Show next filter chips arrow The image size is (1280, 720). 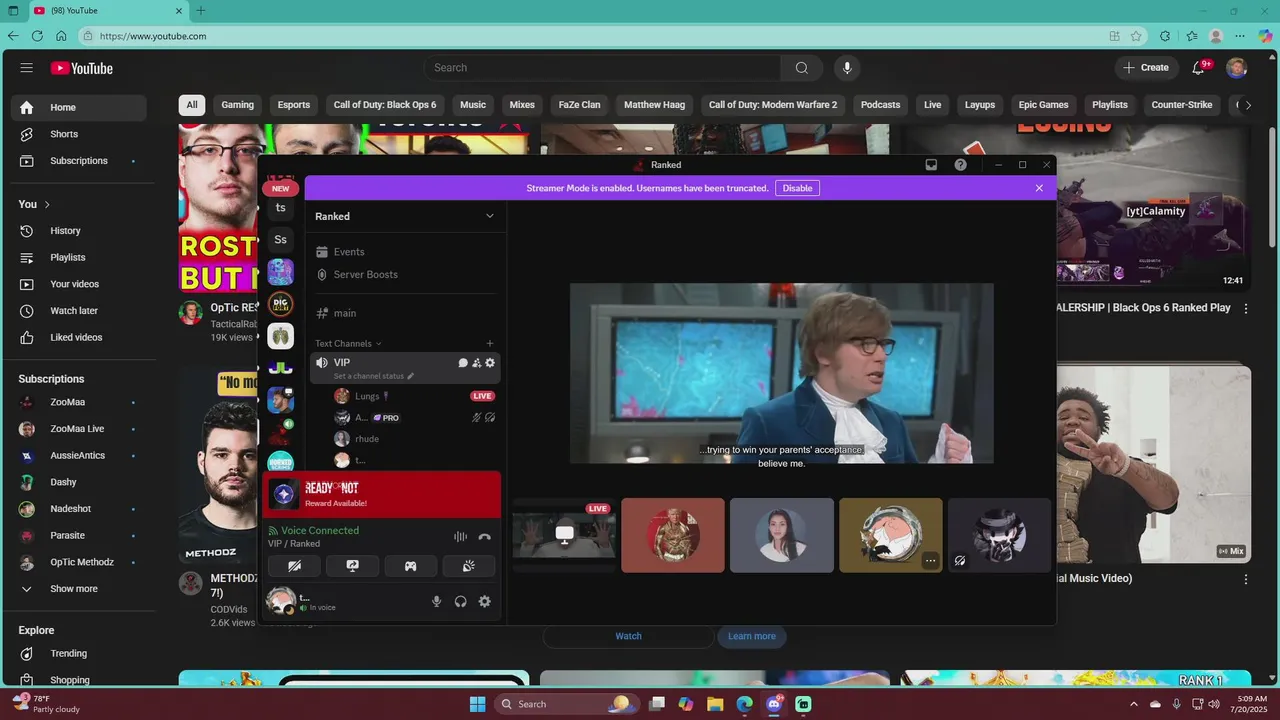1248,105
